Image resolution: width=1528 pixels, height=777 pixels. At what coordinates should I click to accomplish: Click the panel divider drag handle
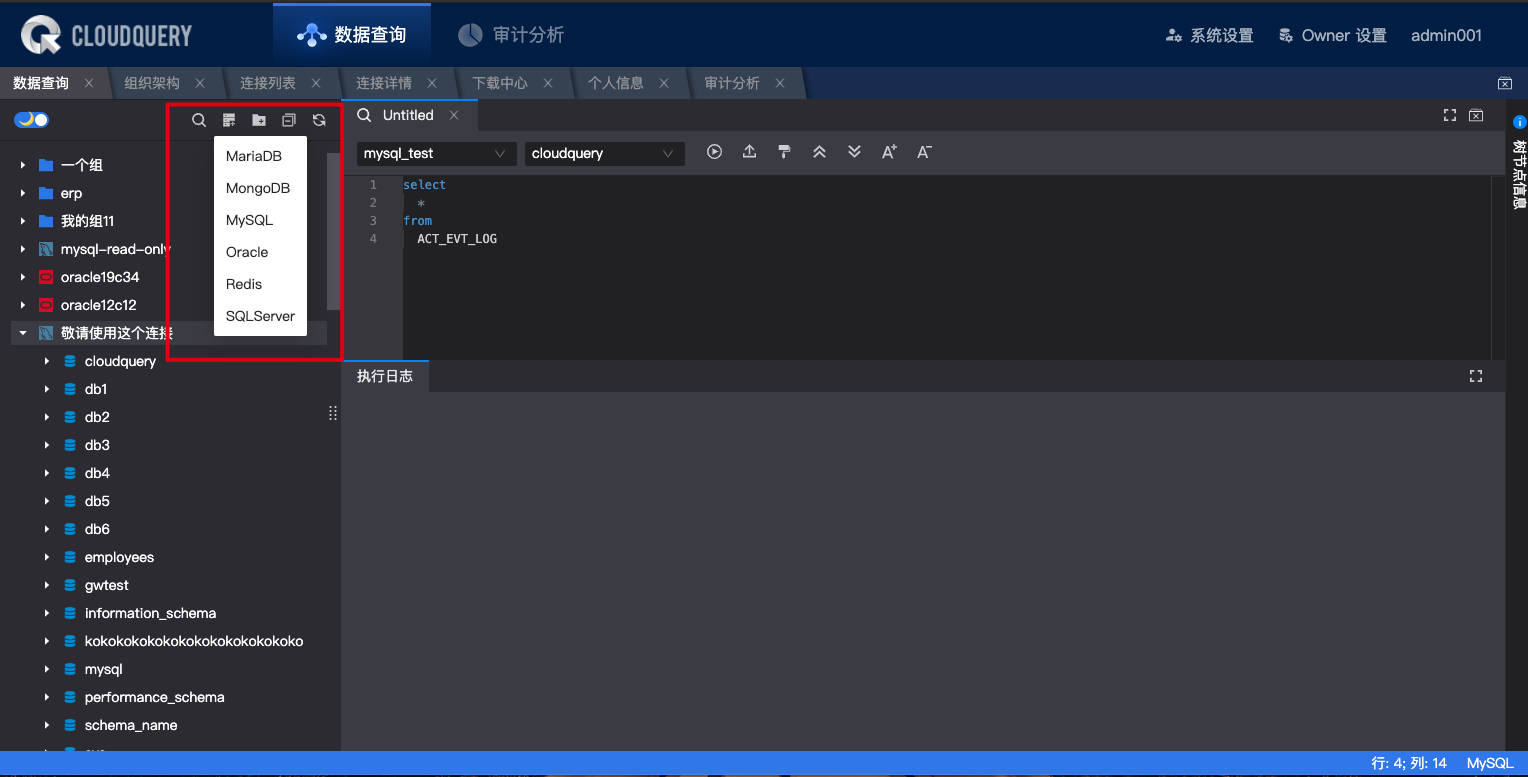pyautogui.click(x=333, y=413)
